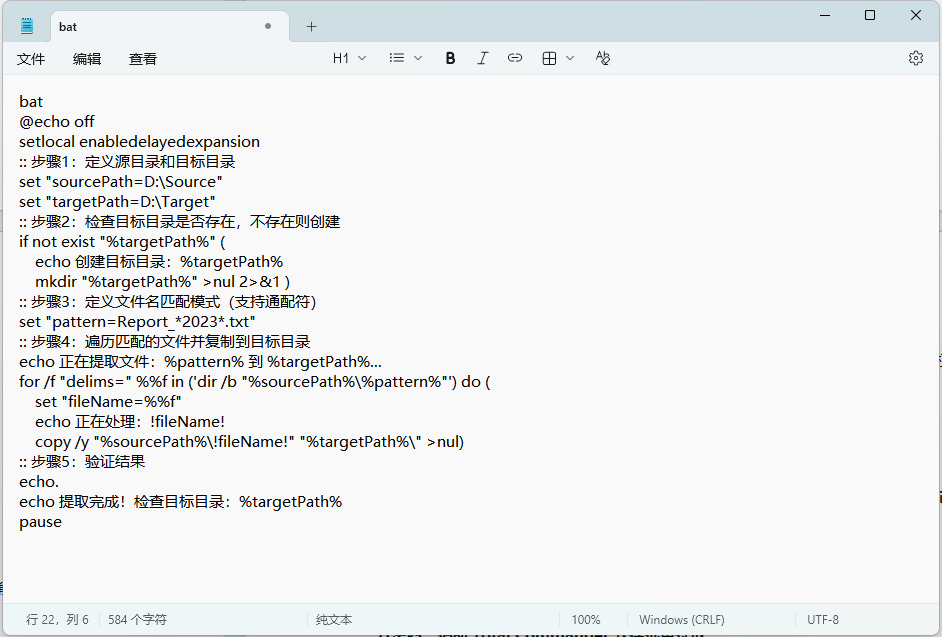The image size is (942, 637).
Task: Click the 'echo 创建目标目录：%targetPath%' line
Action: tap(159, 262)
